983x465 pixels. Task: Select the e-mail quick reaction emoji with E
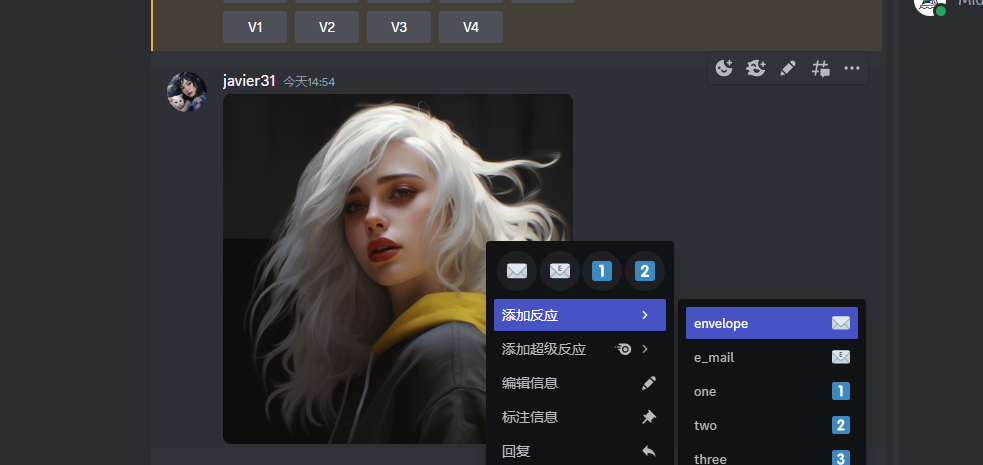coord(559,271)
